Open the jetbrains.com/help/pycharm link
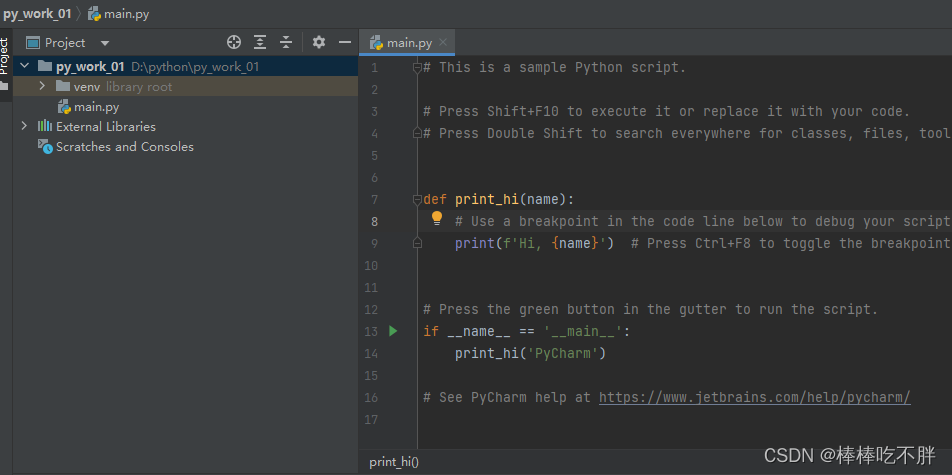952x475 pixels. [755, 398]
